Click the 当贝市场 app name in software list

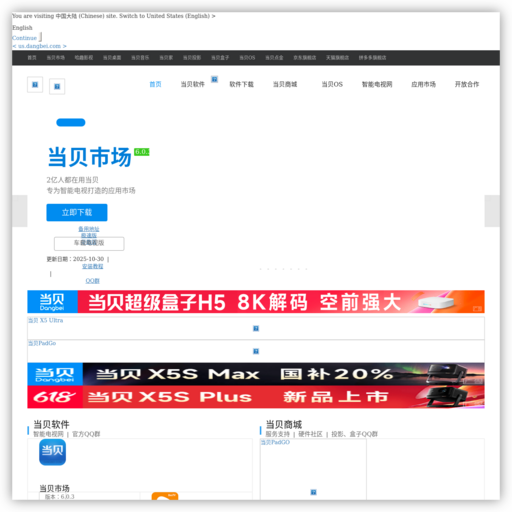click(x=54, y=488)
